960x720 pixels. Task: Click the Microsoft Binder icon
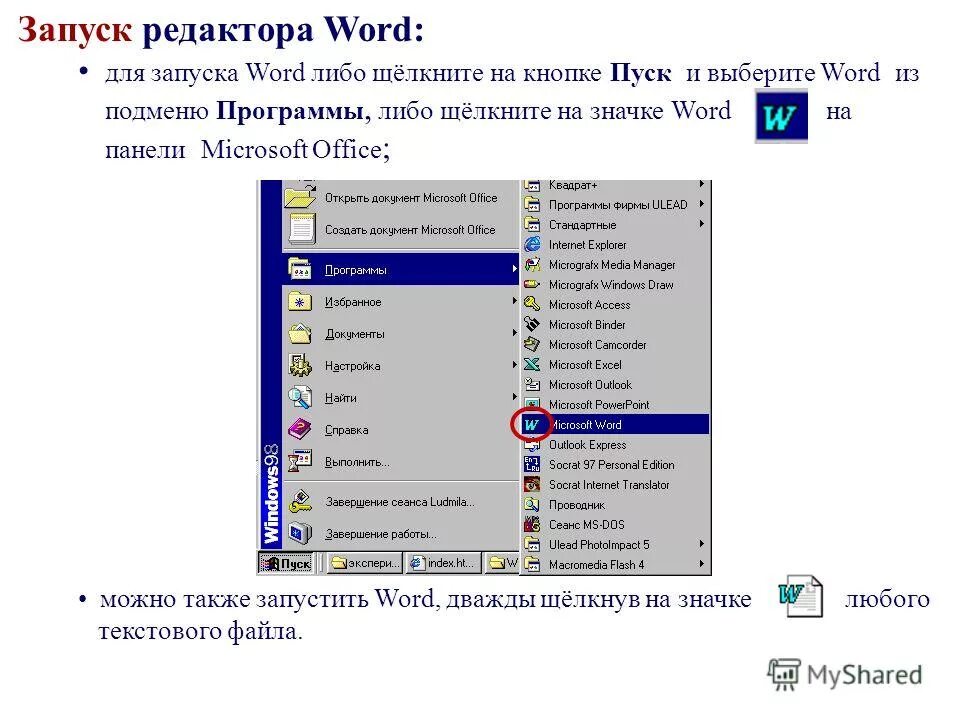532,324
